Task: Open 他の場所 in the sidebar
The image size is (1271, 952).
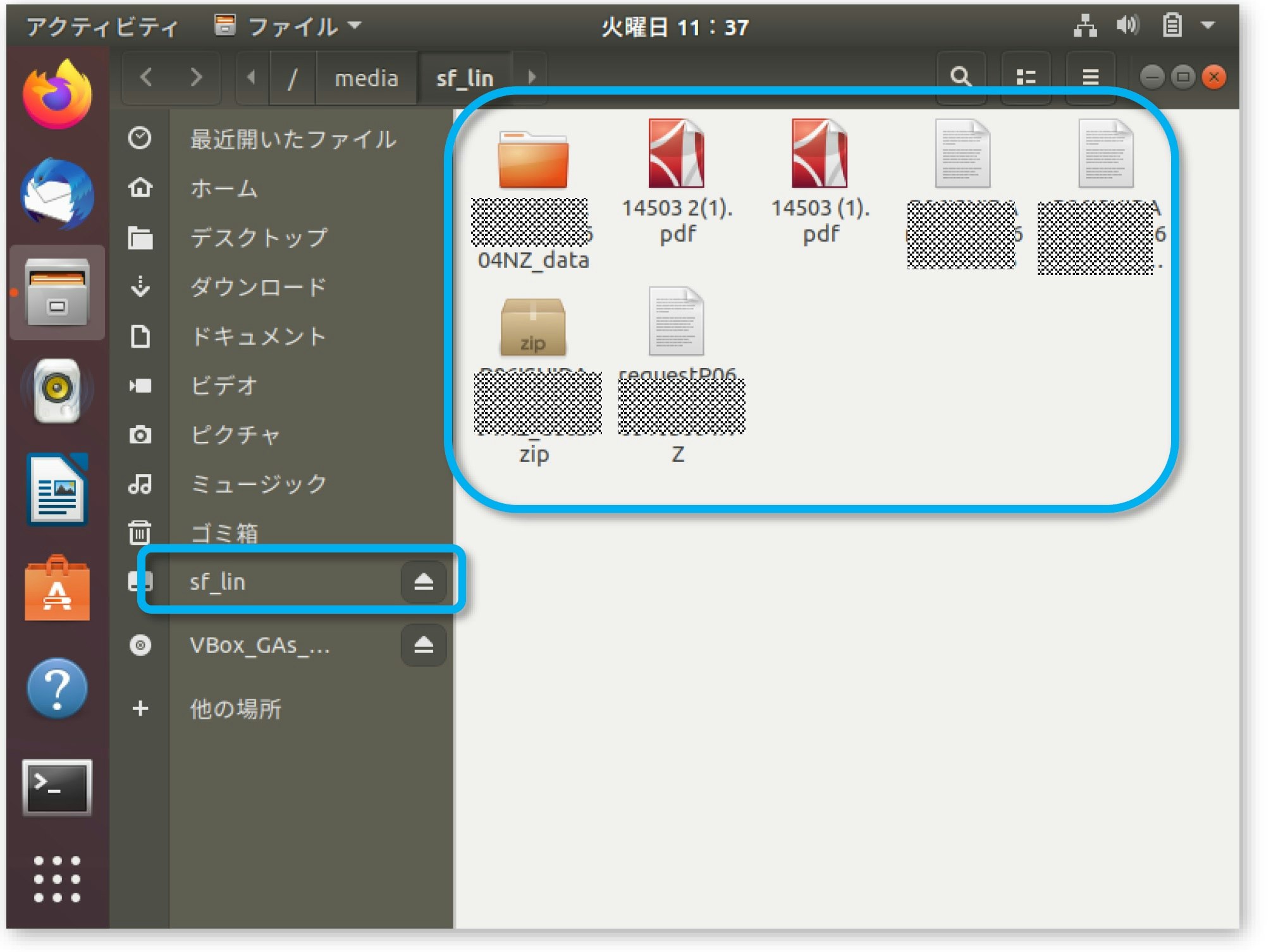Action: (x=235, y=709)
